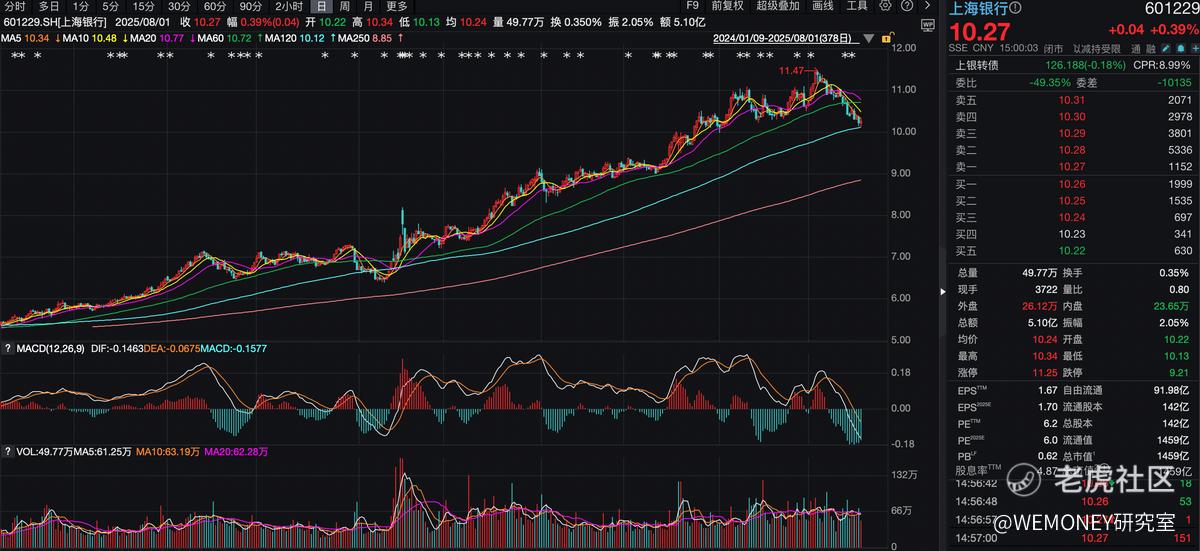The height and width of the screenshot is (551, 1200).
Task: Click date range 2024/01/09-2025/08/01 link
Action: tap(785, 38)
